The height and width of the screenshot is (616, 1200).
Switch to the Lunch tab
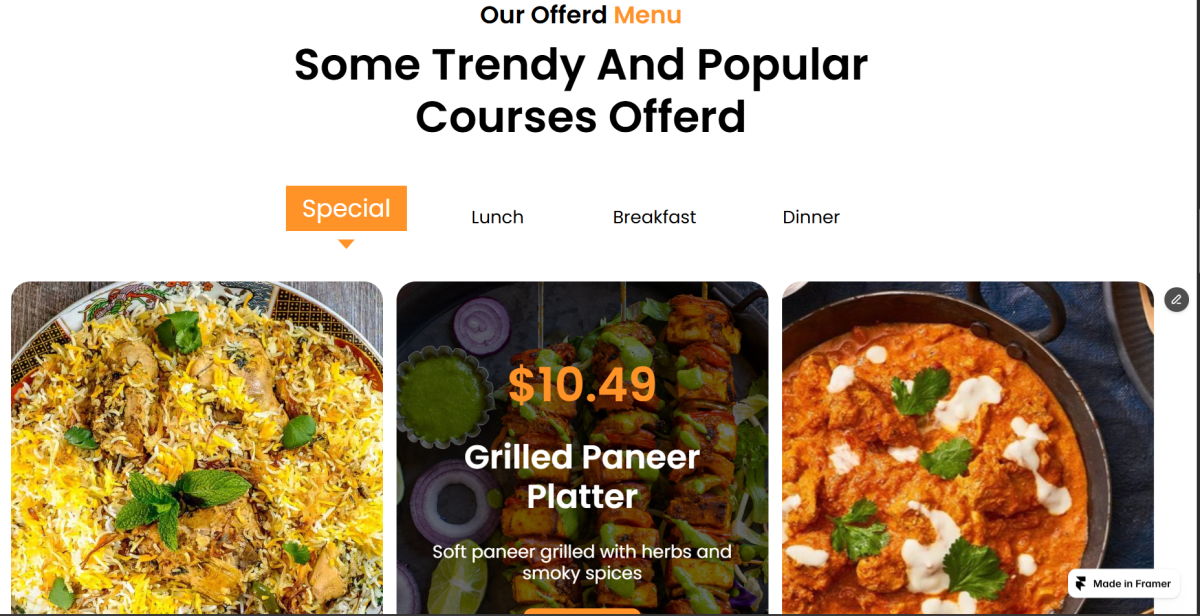[497, 217]
